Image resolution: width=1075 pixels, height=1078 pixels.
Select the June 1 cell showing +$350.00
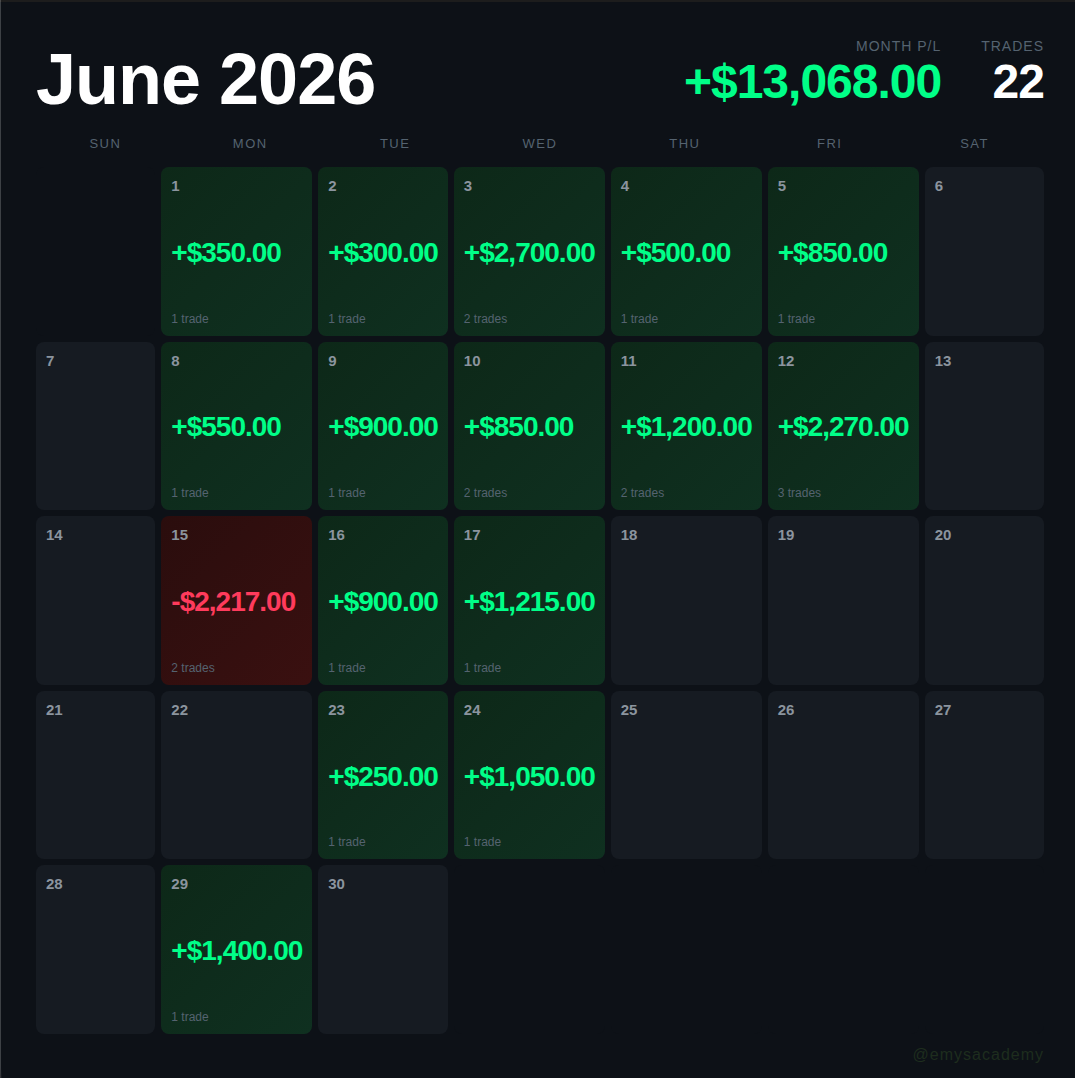coord(236,251)
